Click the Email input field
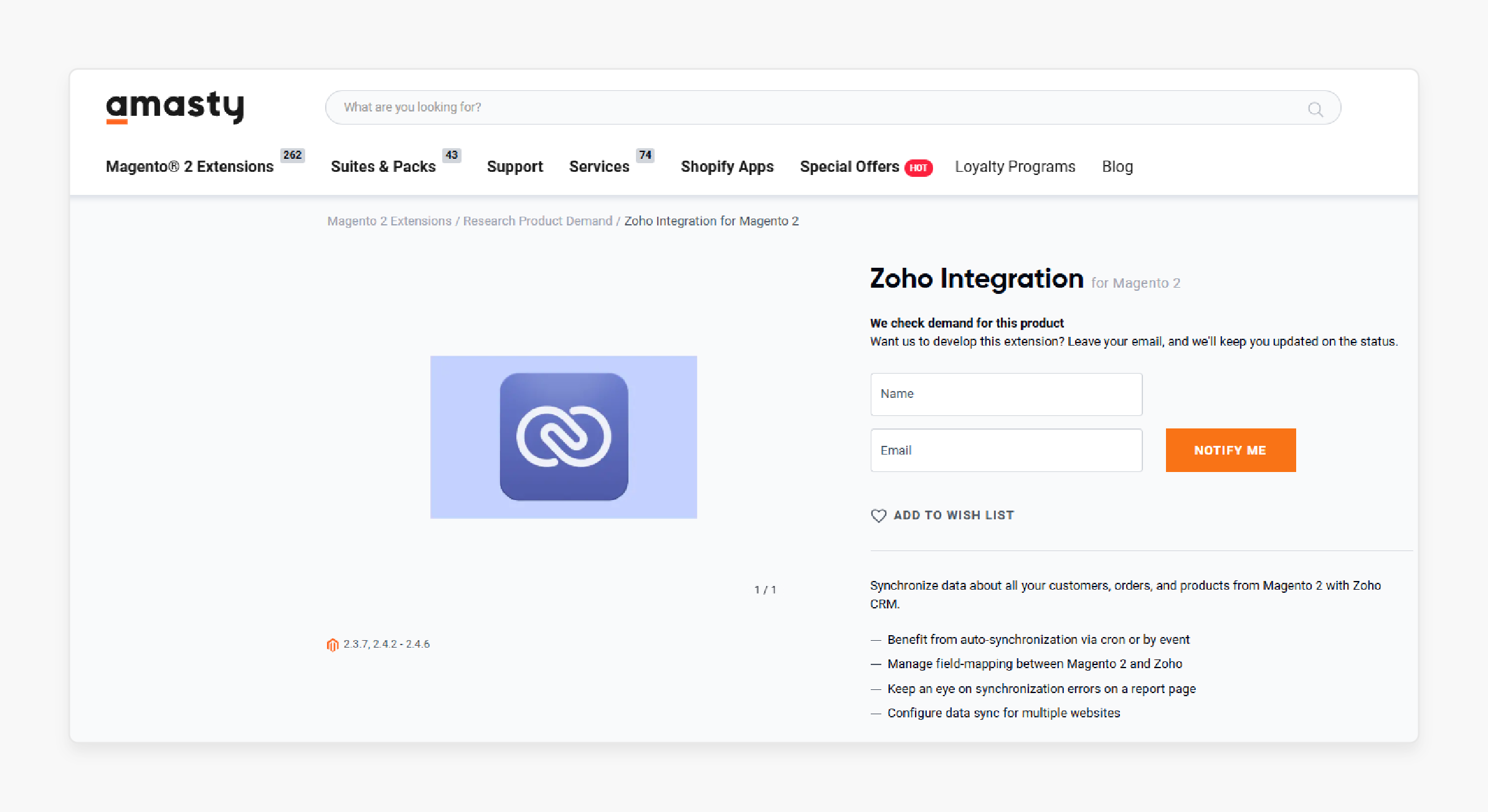The width and height of the screenshot is (1488, 812). pos(1006,450)
